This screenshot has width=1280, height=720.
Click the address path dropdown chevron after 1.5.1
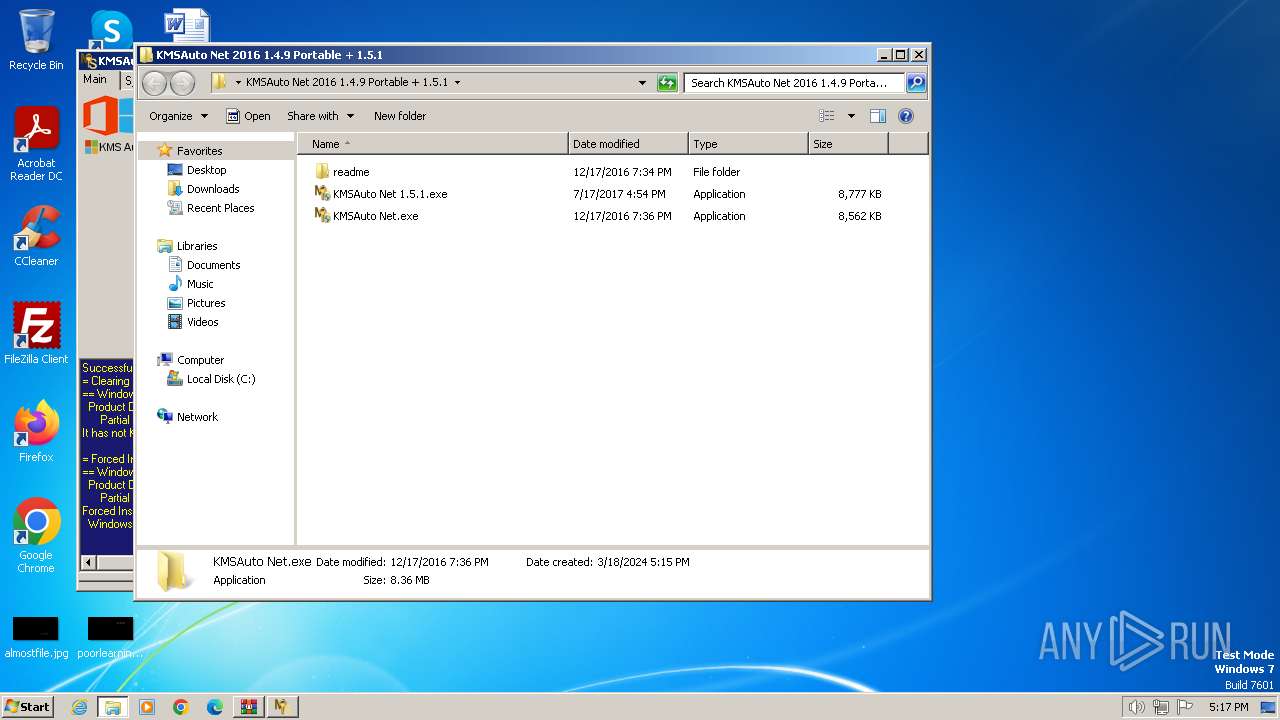click(x=457, y=83)
